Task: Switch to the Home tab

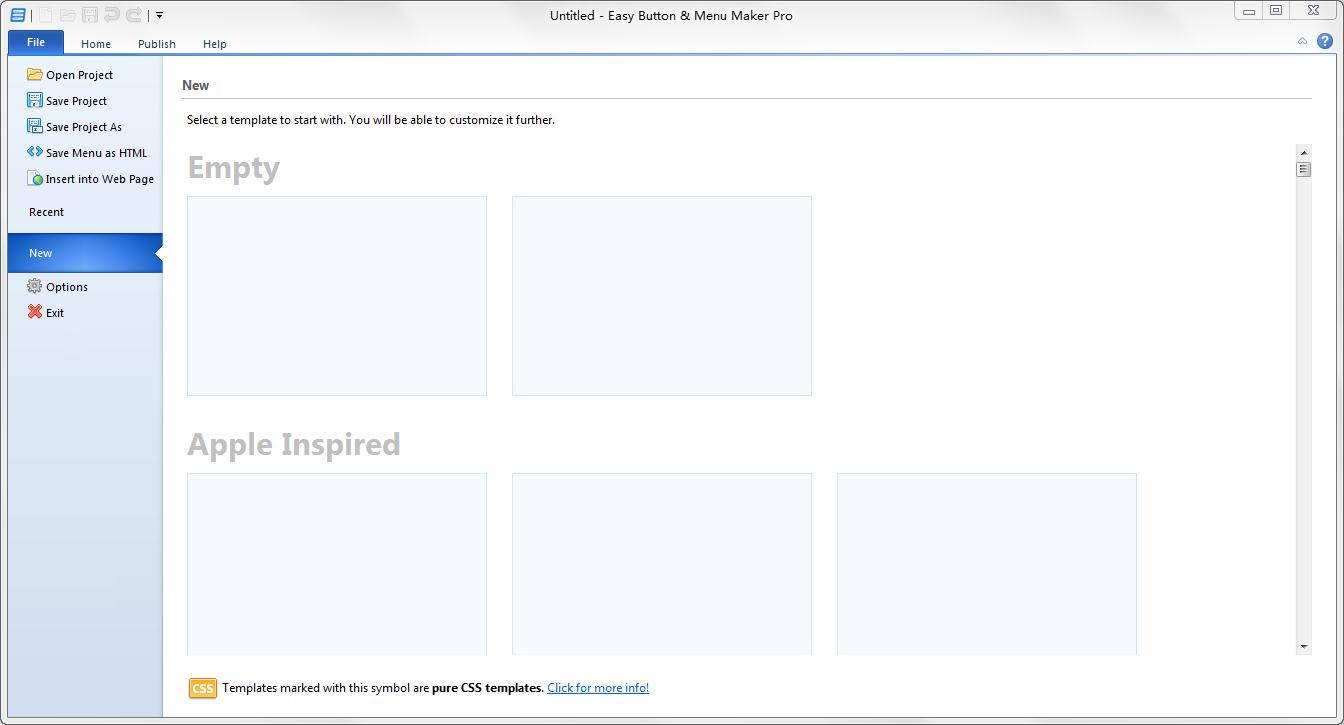Action: coord(96,44)
